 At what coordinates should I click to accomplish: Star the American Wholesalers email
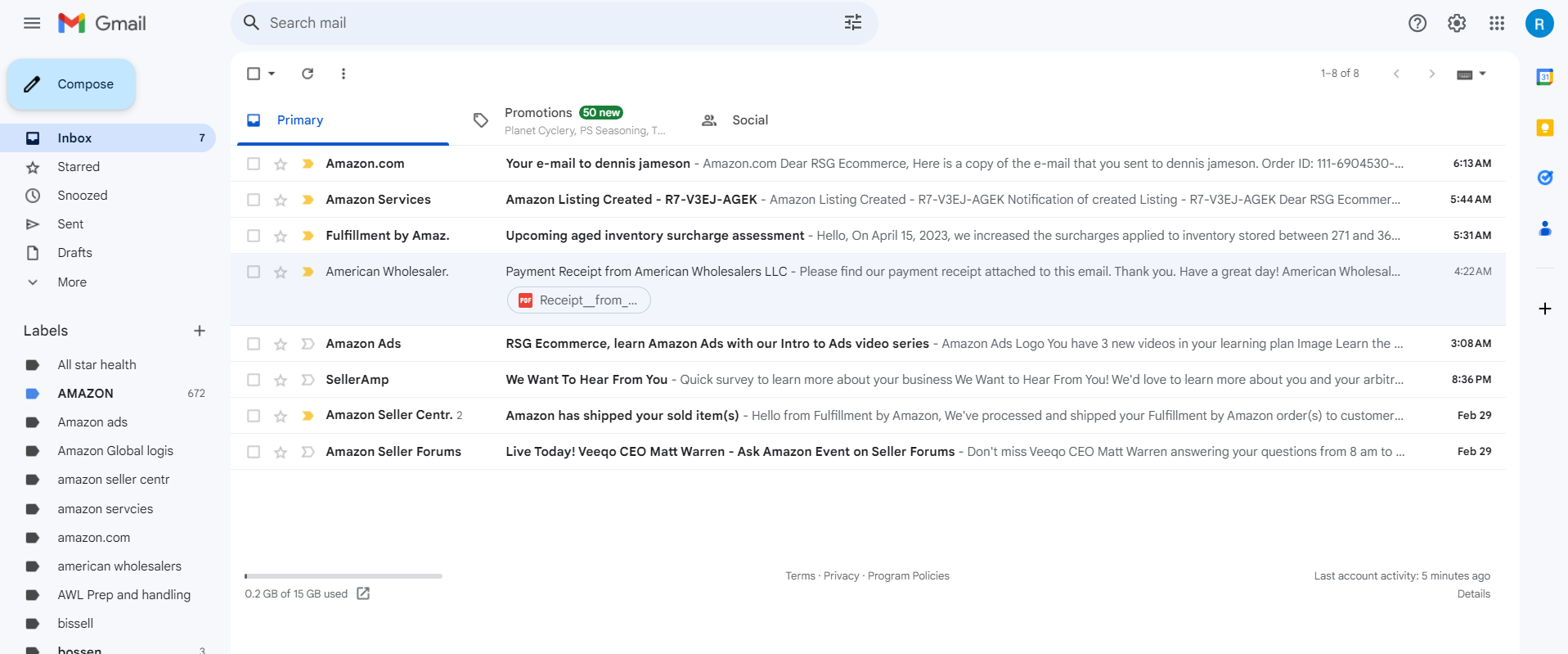coord(281,272)
